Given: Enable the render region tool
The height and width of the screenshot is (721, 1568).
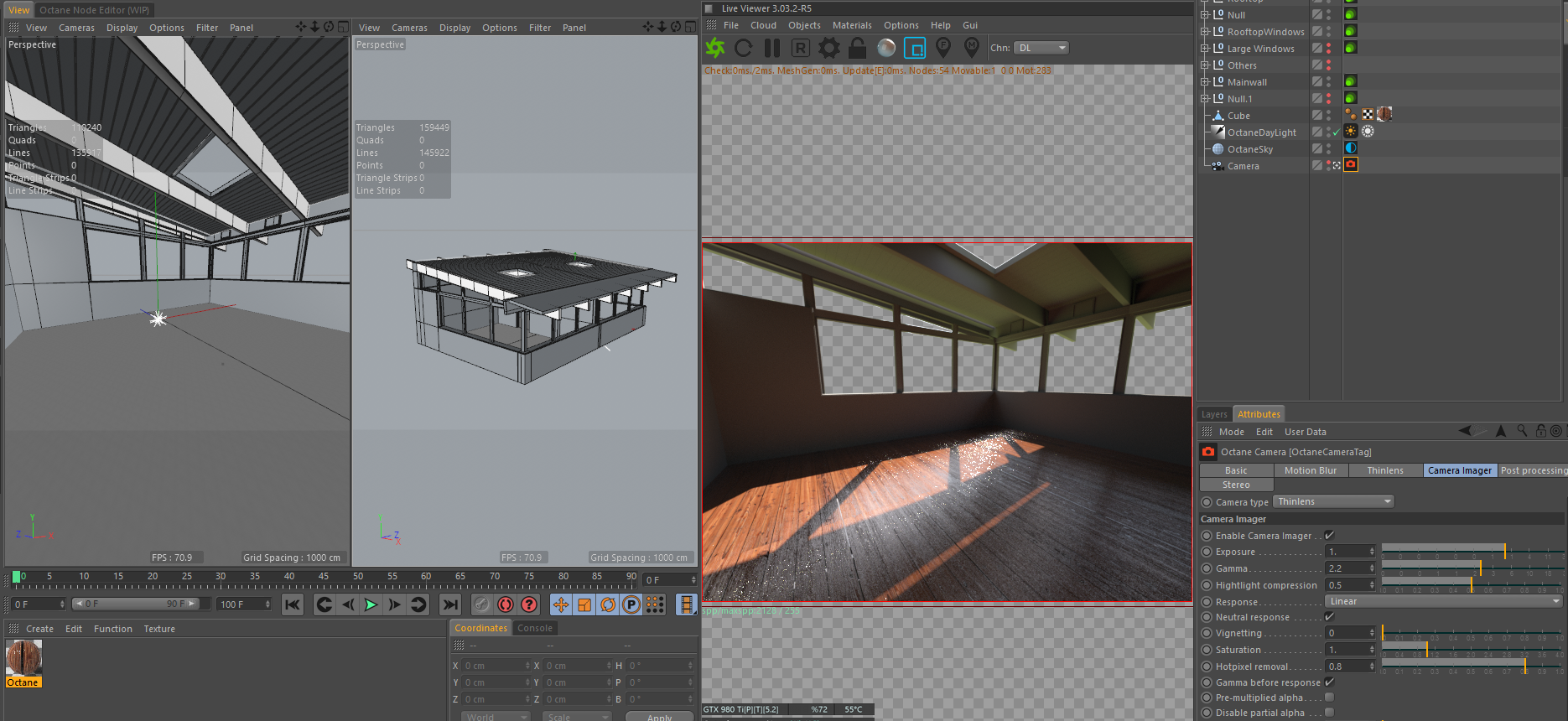Looking at the screenshot, I should coord(915,48).
